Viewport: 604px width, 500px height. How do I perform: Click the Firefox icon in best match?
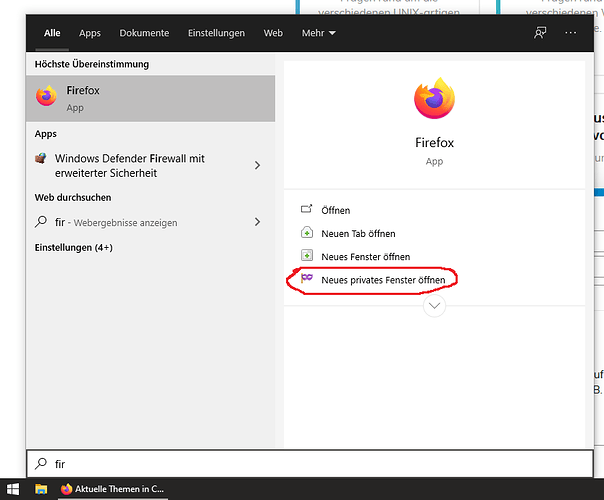46,96
